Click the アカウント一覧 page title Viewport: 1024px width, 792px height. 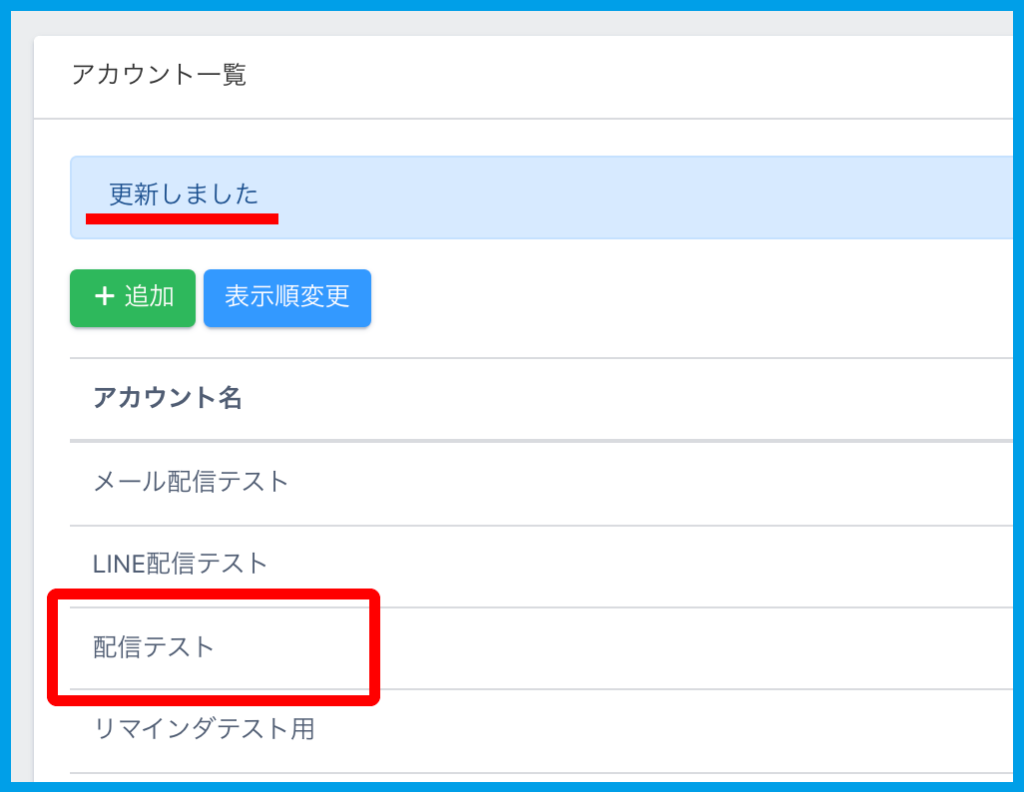(x=159, y=75)
